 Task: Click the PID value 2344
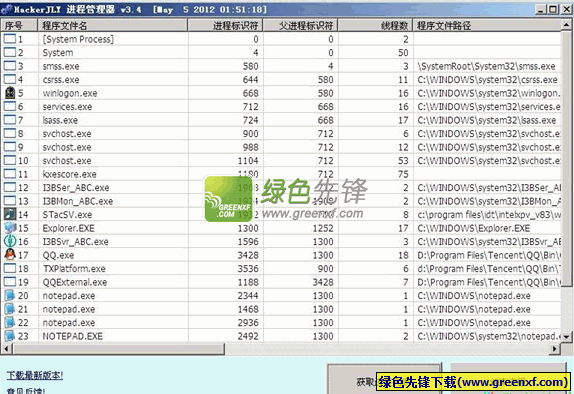(x=248, y=296)
